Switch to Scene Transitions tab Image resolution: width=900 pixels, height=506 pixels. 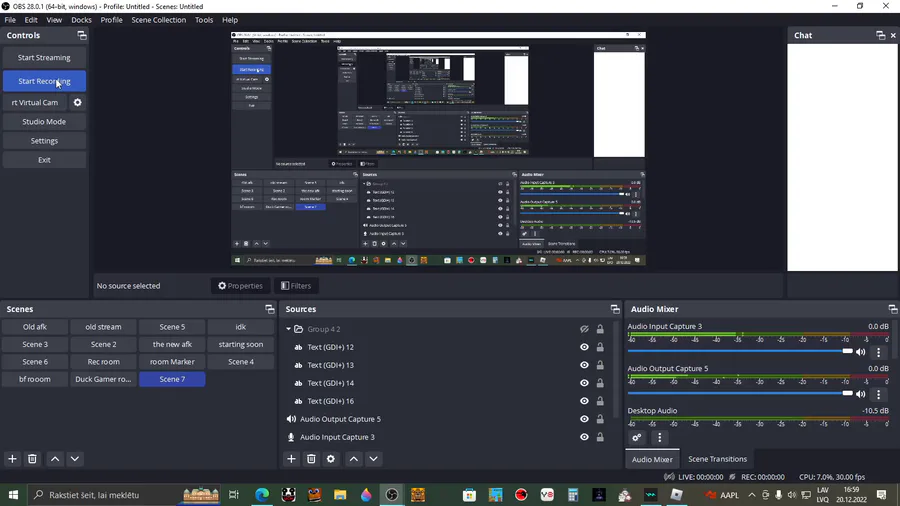pos(717,459)
